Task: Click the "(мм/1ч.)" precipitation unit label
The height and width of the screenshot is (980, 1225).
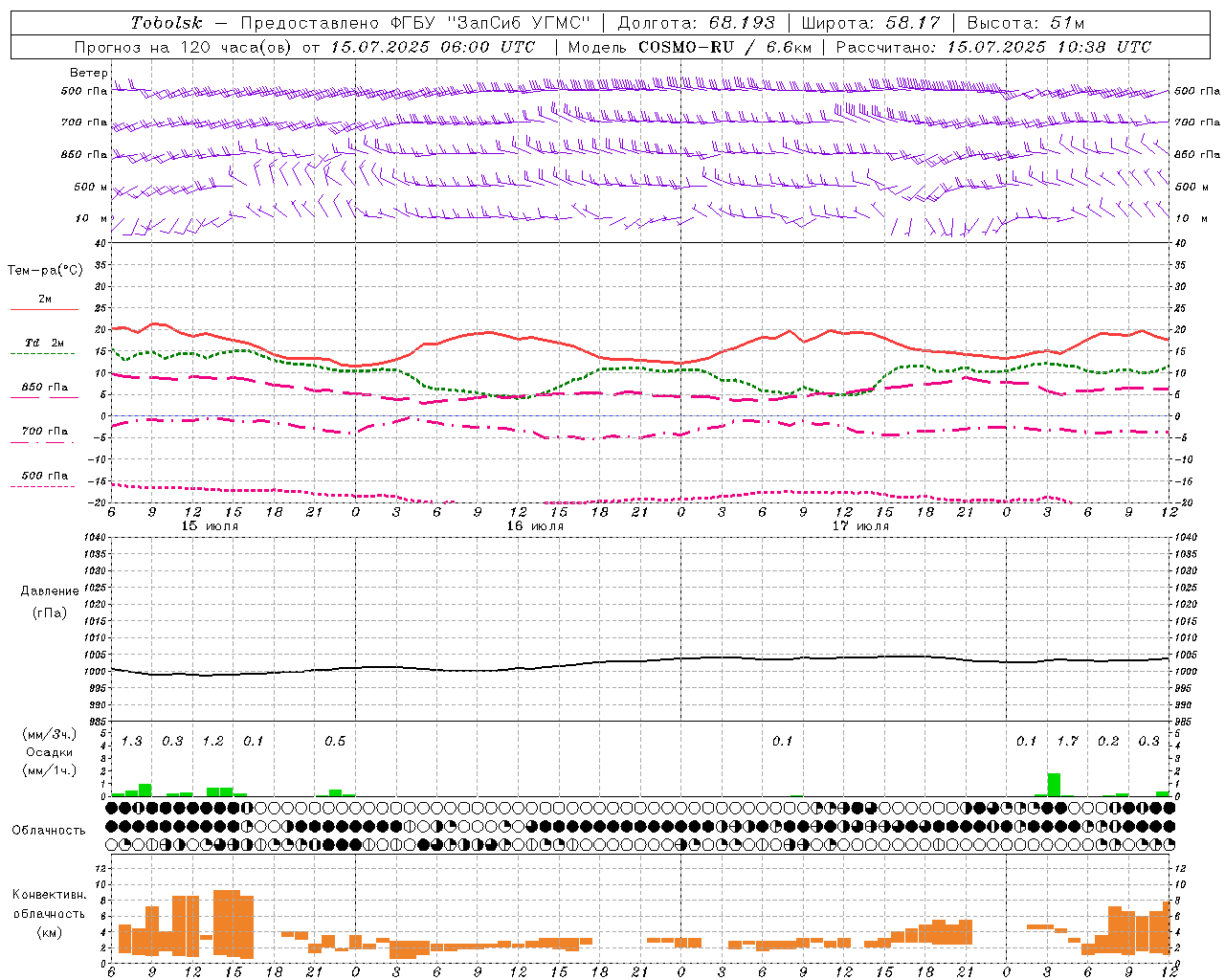Action: coord(49,769)
